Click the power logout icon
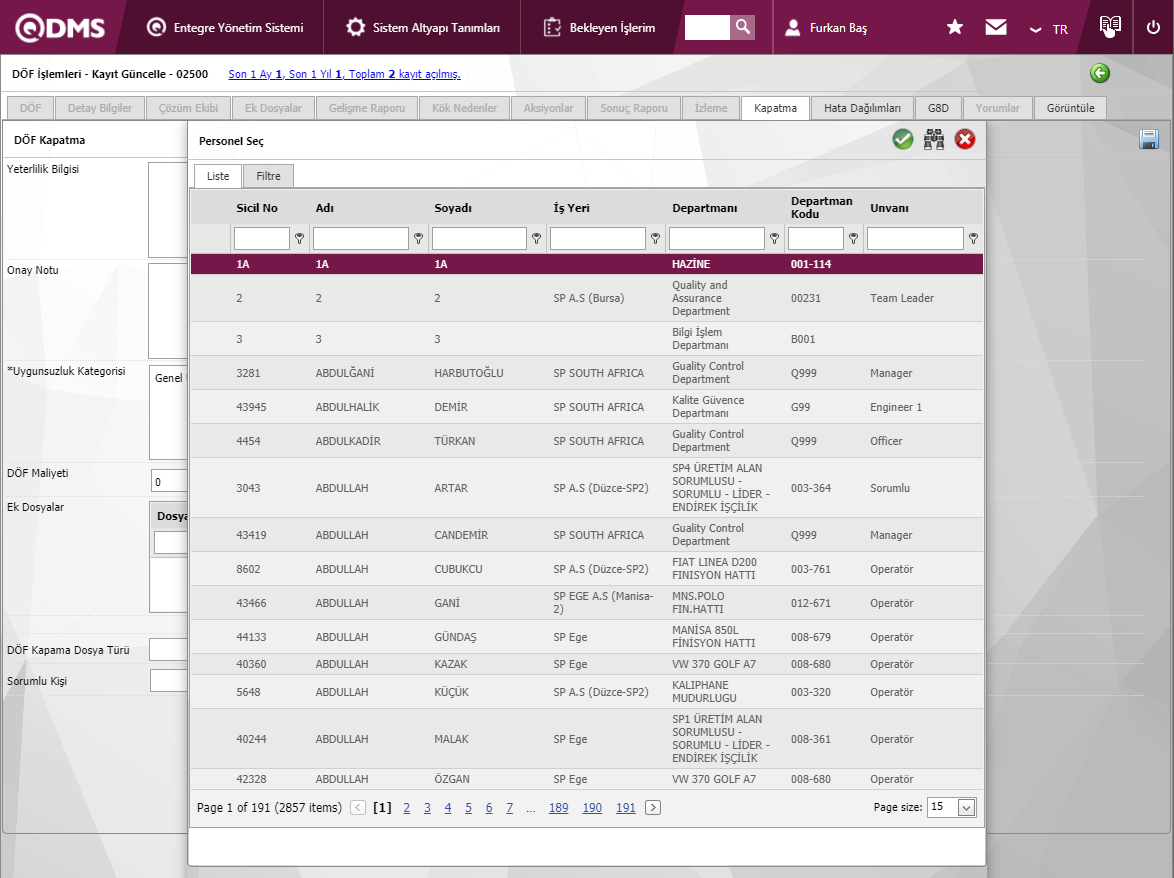The height and width of the screenshot is (878, 1174). point(1153,27)
